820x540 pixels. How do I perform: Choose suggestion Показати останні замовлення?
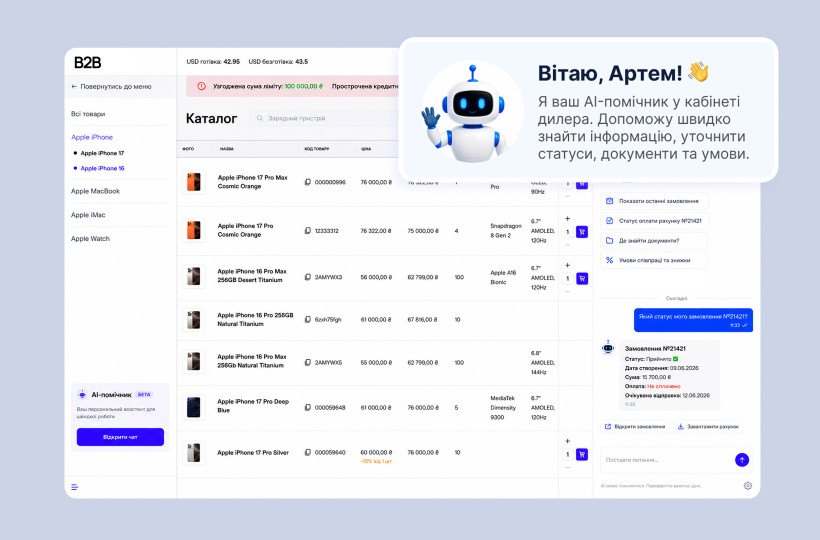tap(654, 201)
